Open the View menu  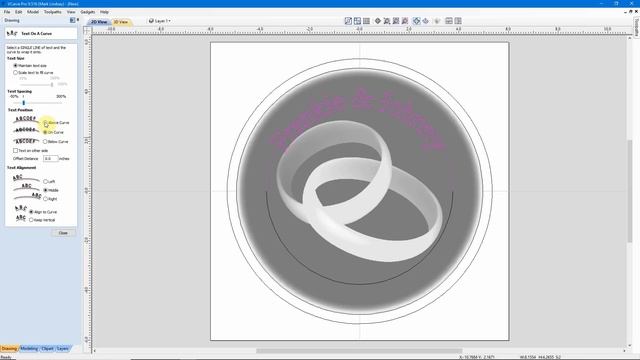(71, 12)
